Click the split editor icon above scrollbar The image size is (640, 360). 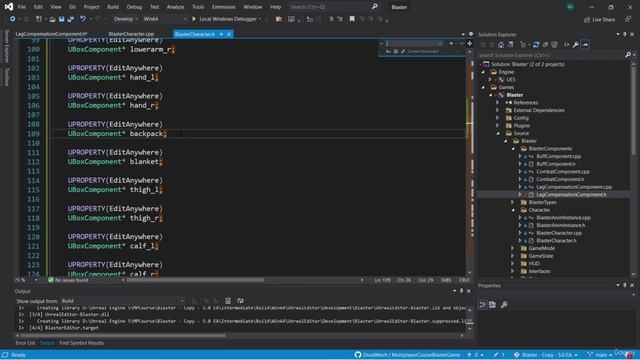point(469,43)
